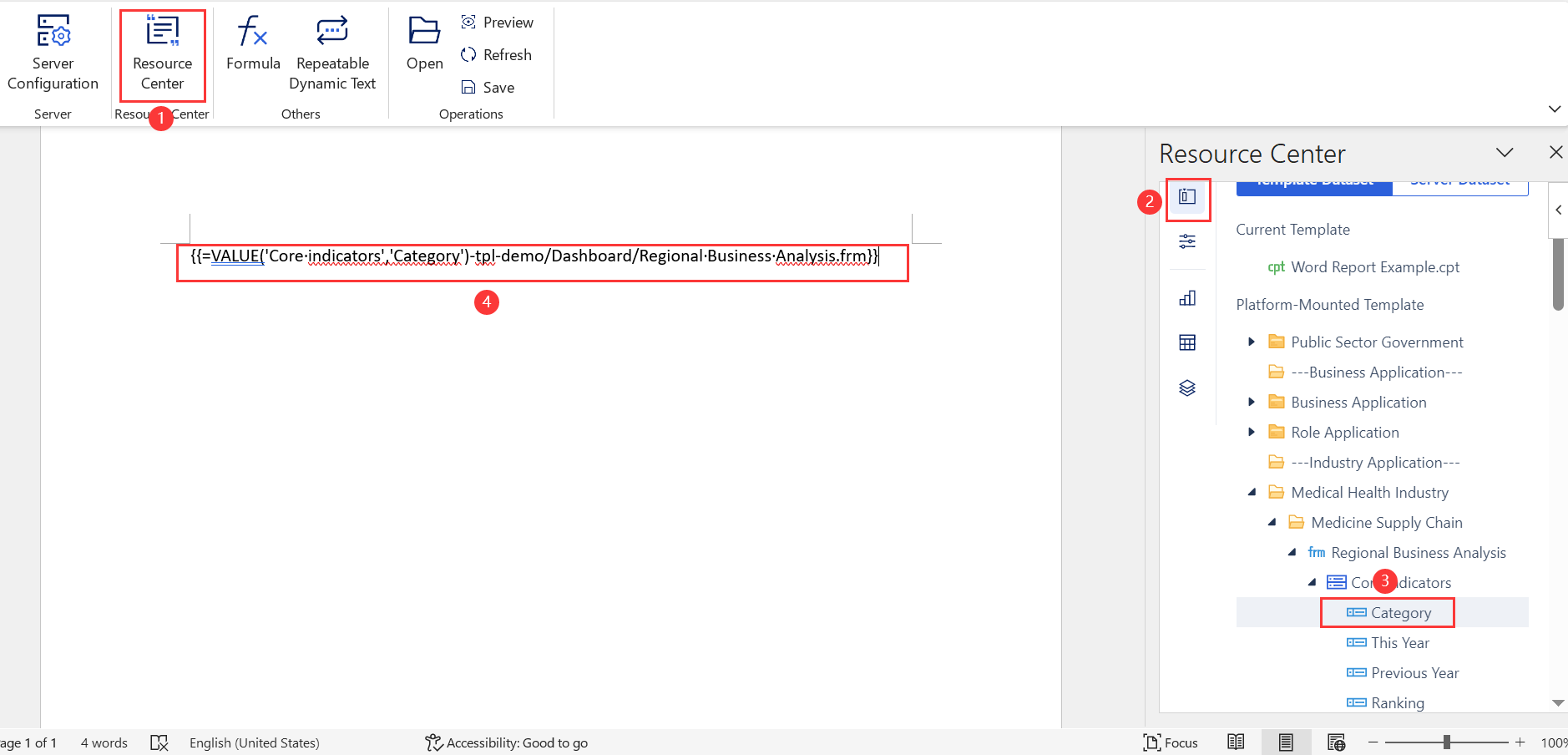Collapse the ribbon with the chevron
This screenshot has height=755, width=1568.
[1554, 109]
